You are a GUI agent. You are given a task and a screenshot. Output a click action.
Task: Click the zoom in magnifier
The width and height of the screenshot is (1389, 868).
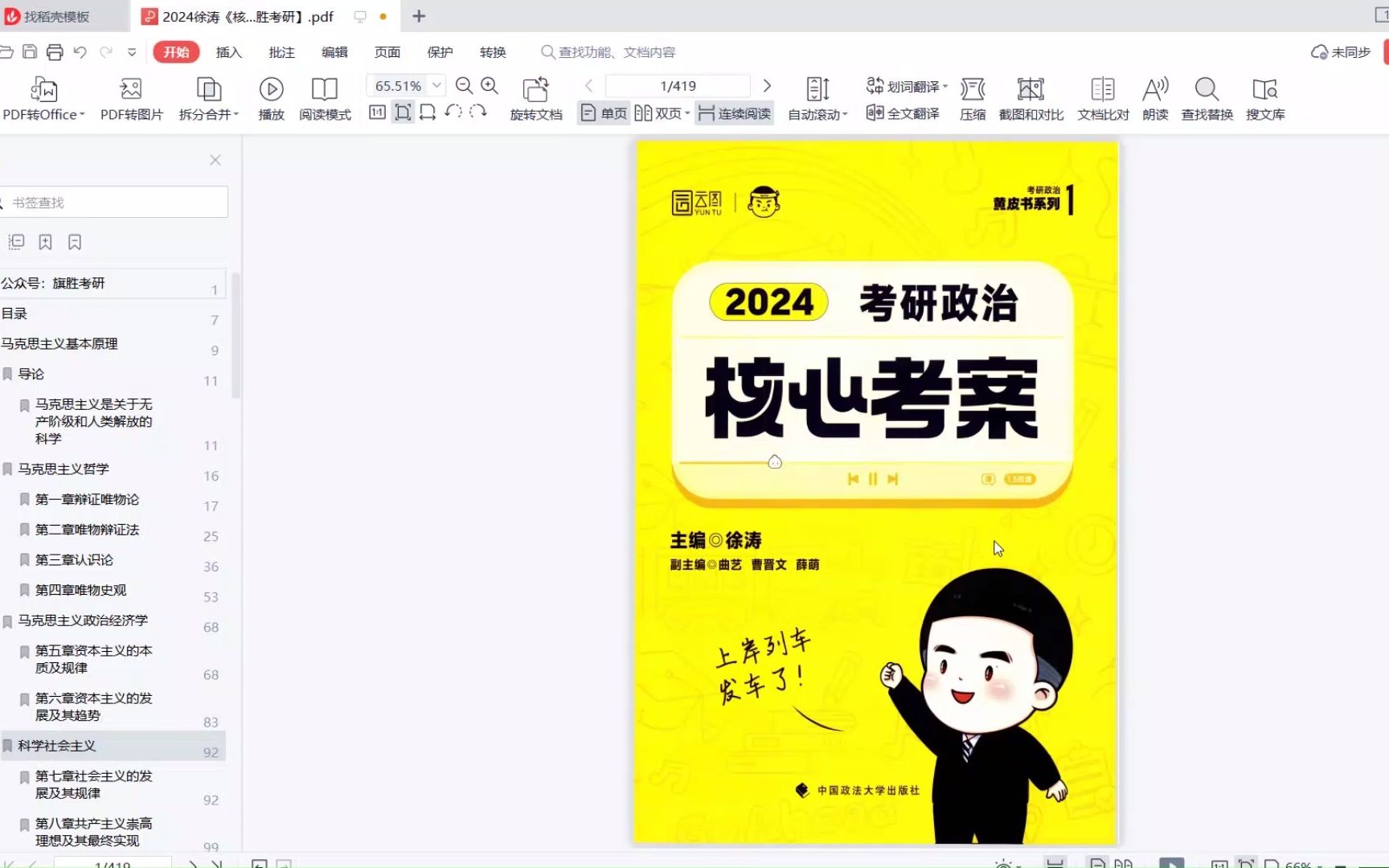(489, 86)
